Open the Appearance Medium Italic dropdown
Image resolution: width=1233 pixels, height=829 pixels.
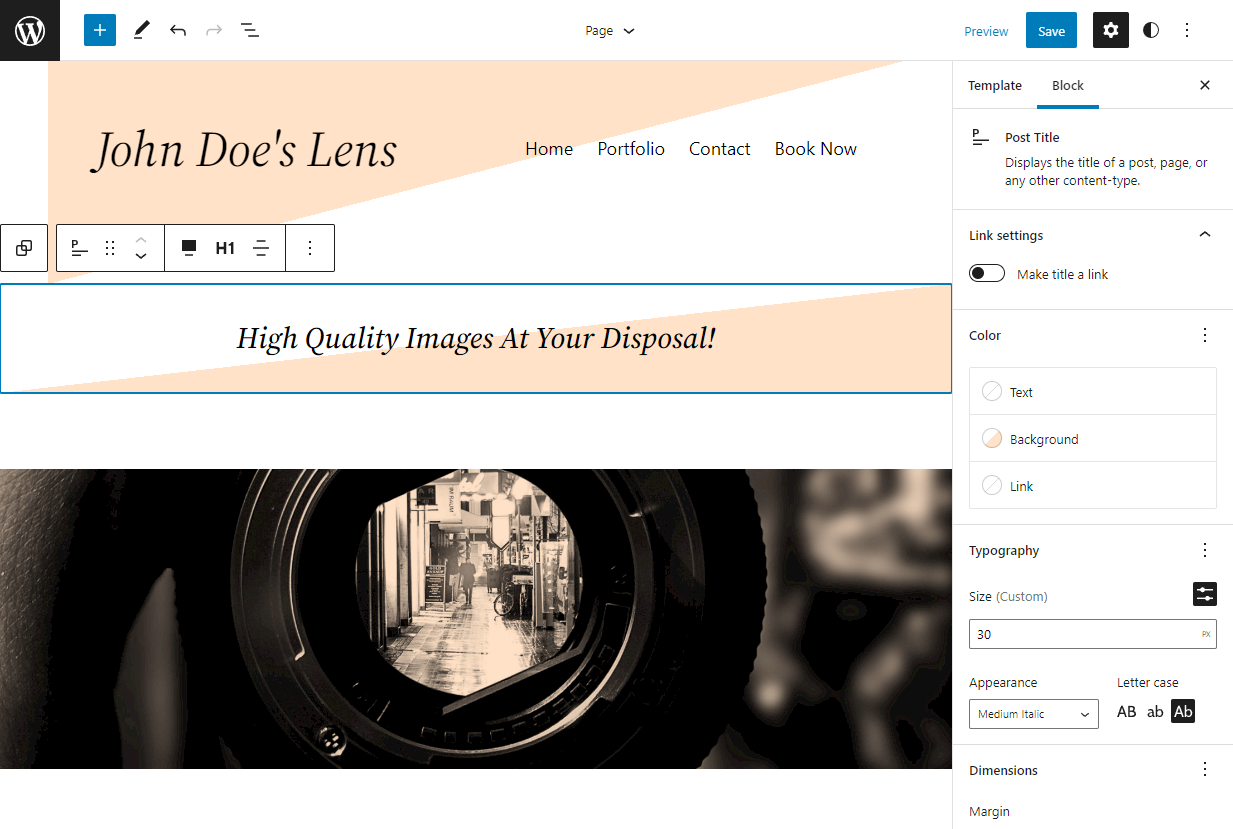point(1033,713)
